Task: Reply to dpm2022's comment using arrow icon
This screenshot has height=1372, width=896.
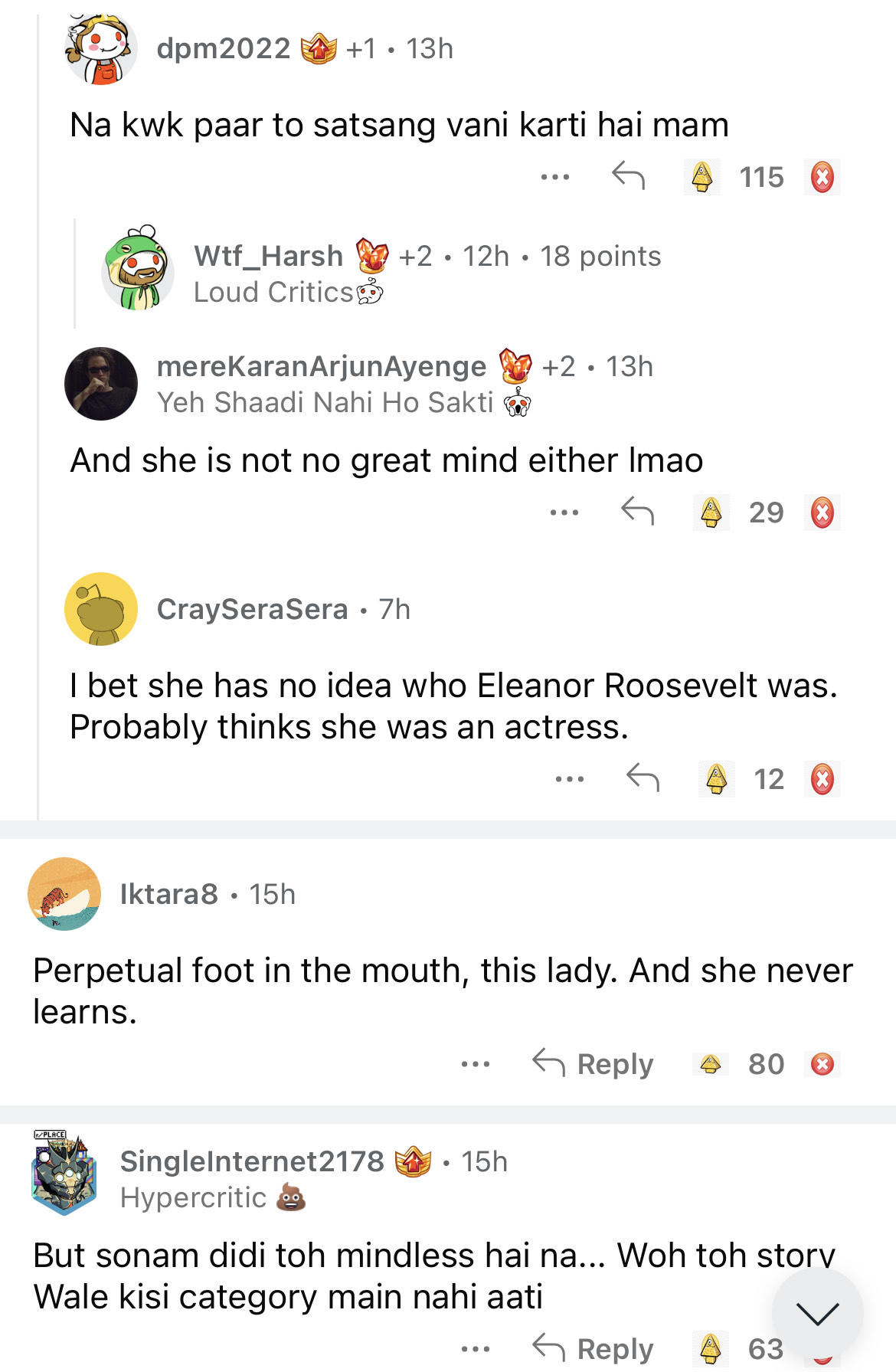Action: click(x=628, y=176)
